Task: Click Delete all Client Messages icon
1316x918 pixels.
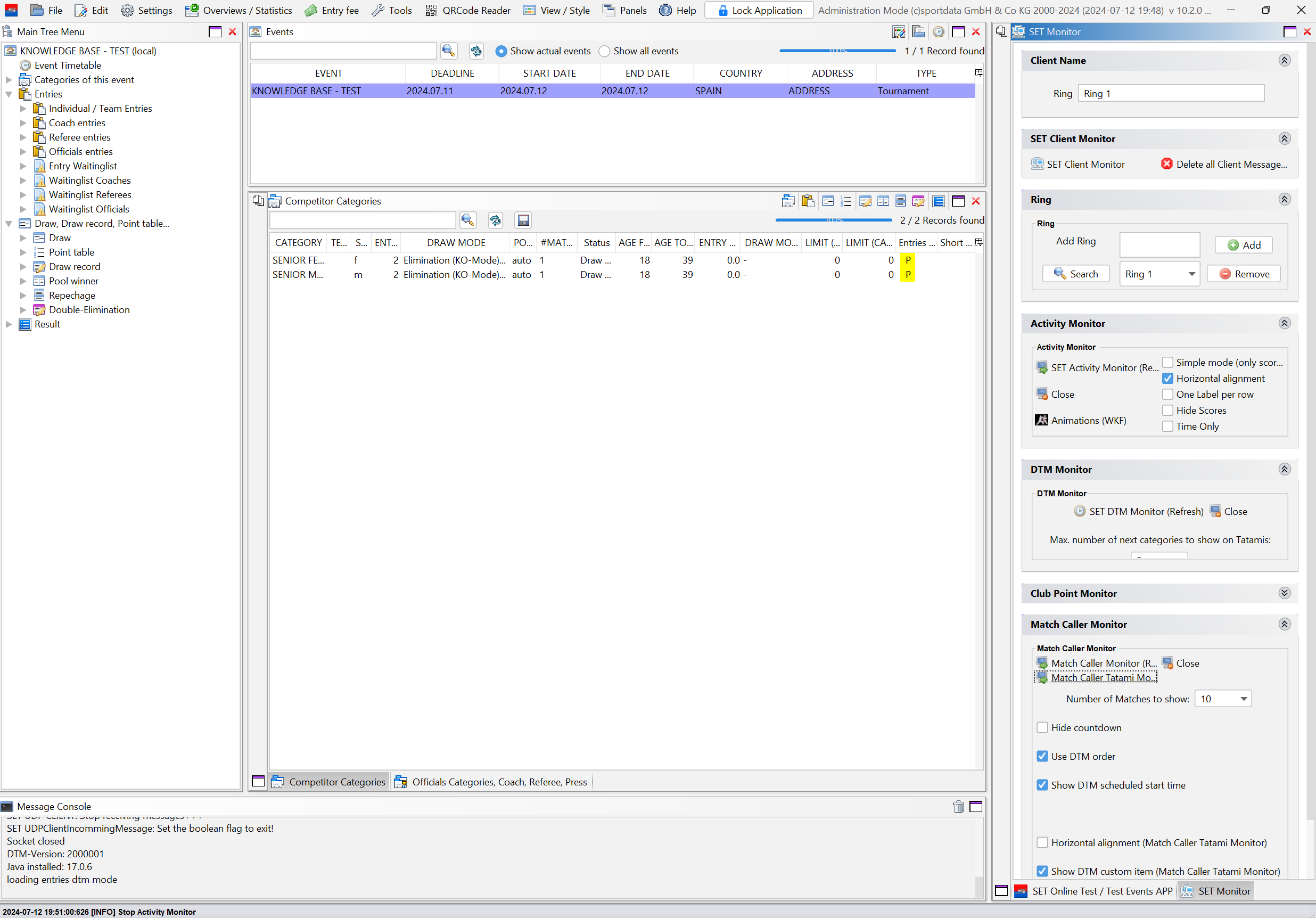Action: click(1166, 164)
